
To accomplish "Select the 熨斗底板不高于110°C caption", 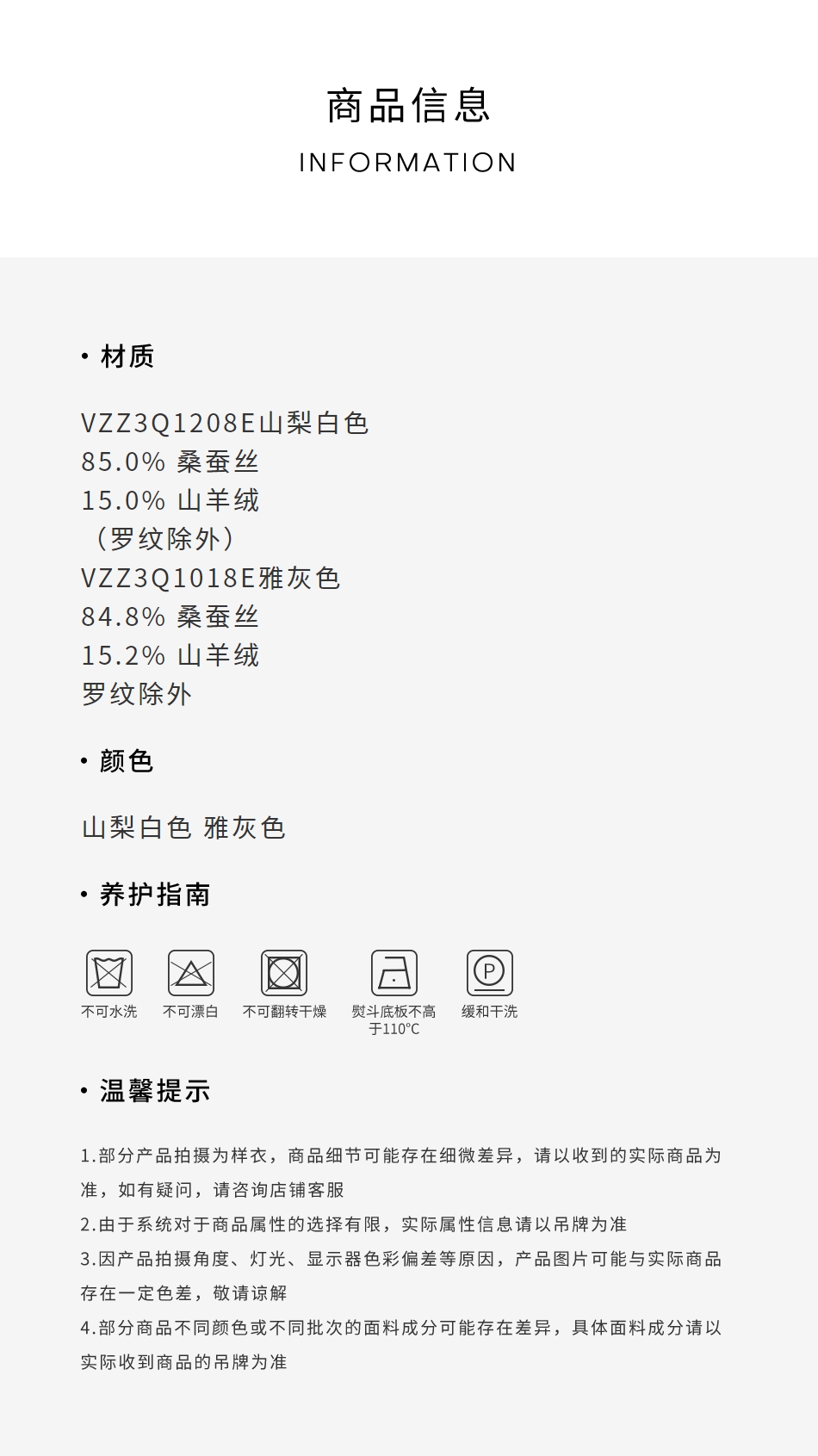I will pyautogui.click(x=394, y=1020).
